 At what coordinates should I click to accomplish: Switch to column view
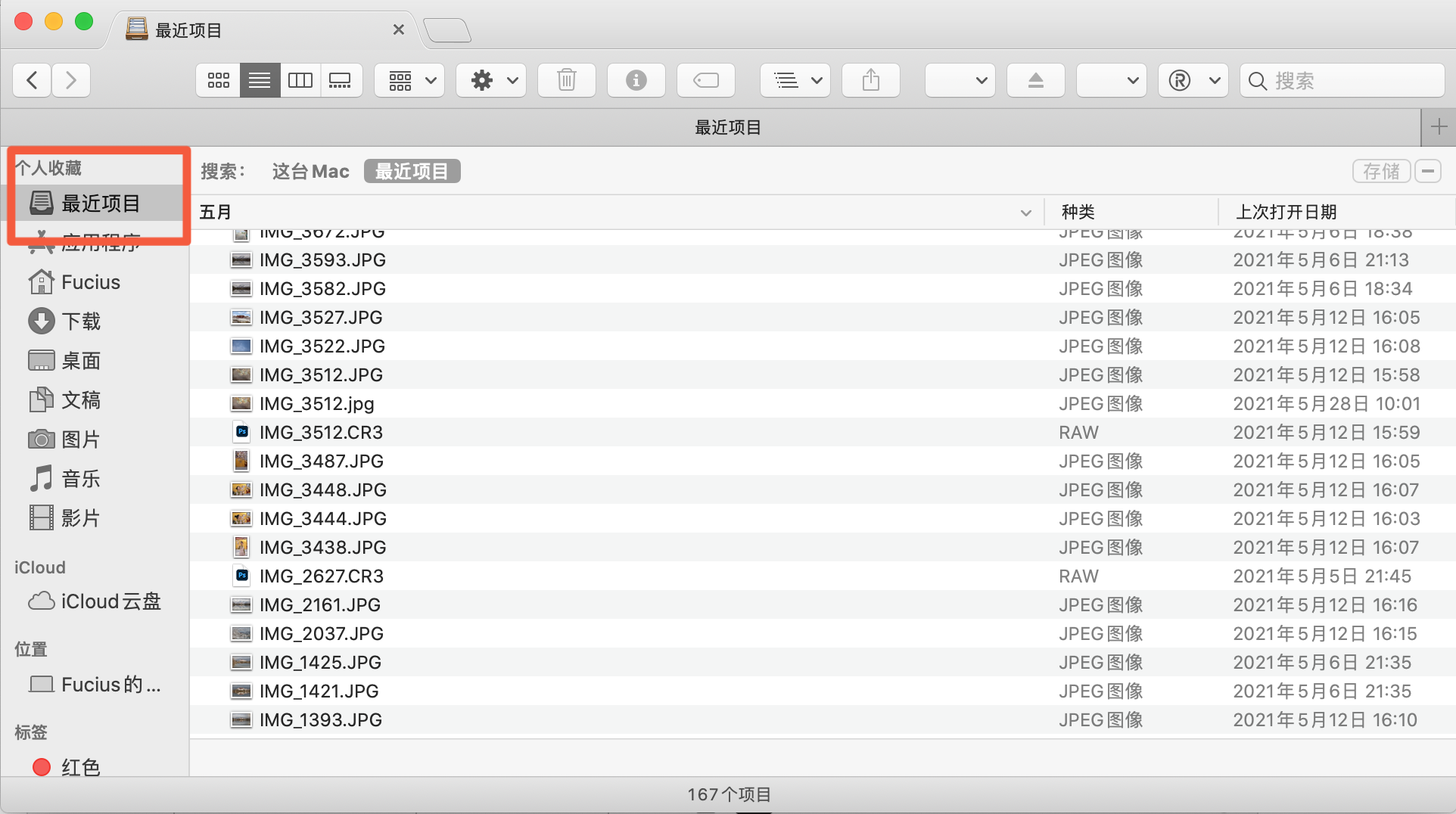(x=300, y=80)
